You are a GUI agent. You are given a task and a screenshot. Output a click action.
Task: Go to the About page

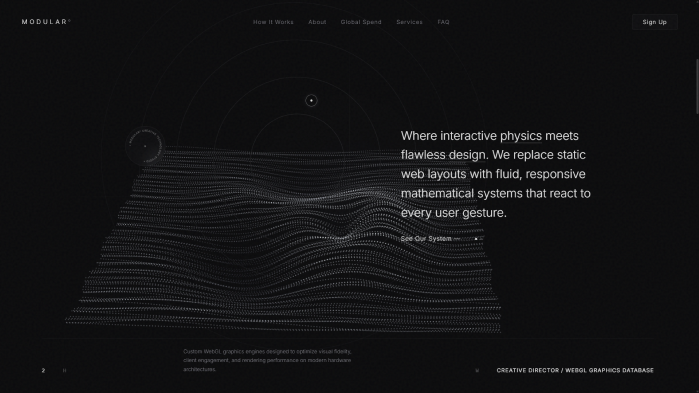[317, 22]
